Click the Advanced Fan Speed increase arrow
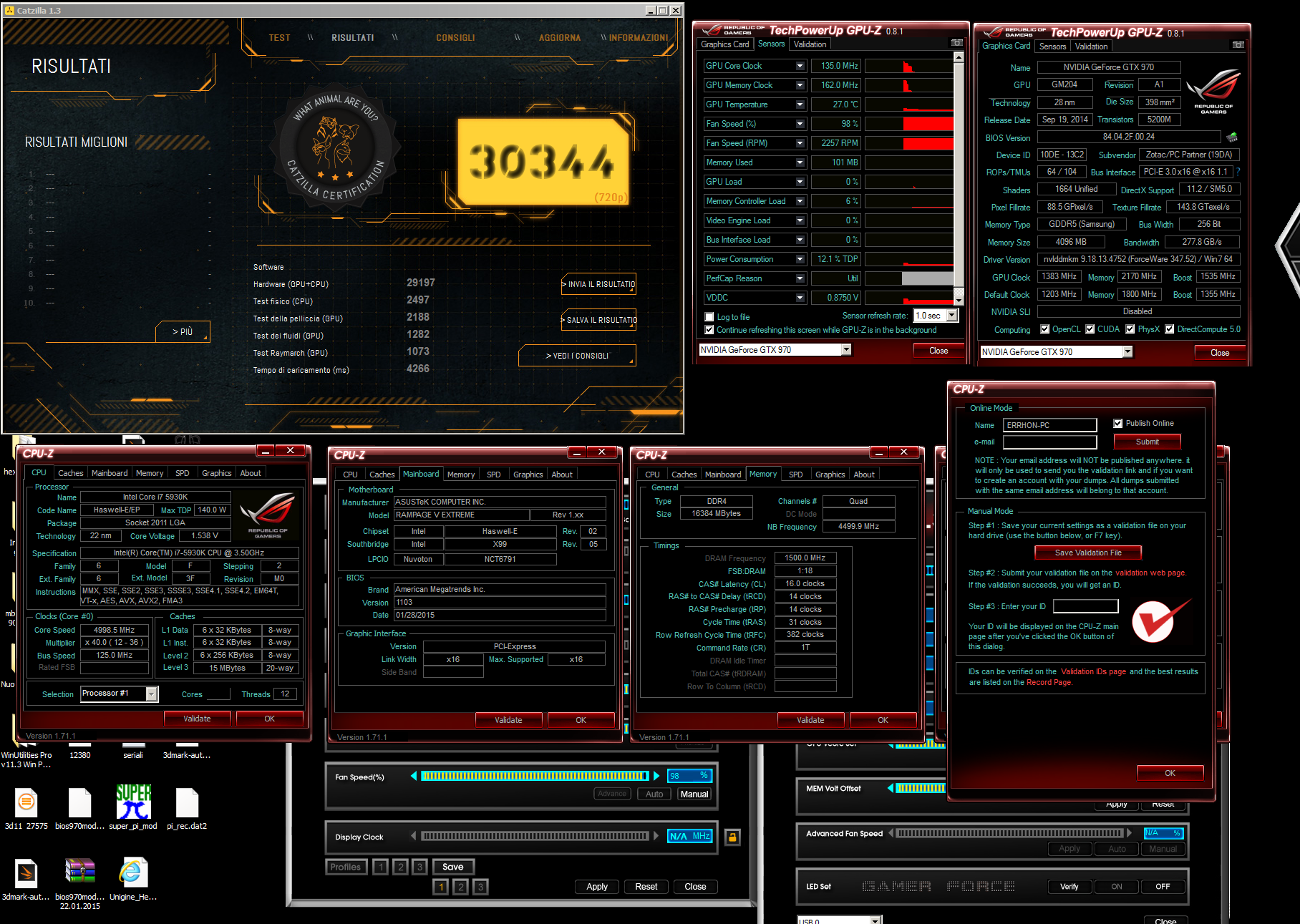 pyautogui.click(x=1130, y=833)
